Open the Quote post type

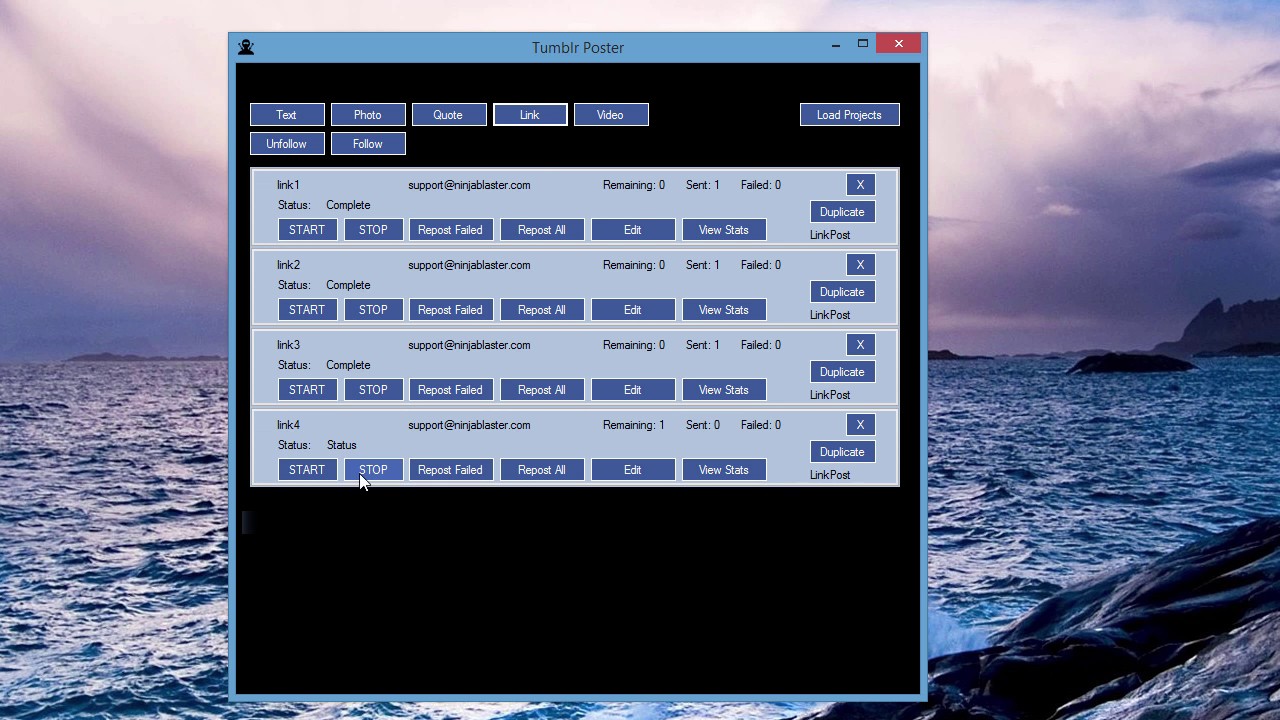449,115
